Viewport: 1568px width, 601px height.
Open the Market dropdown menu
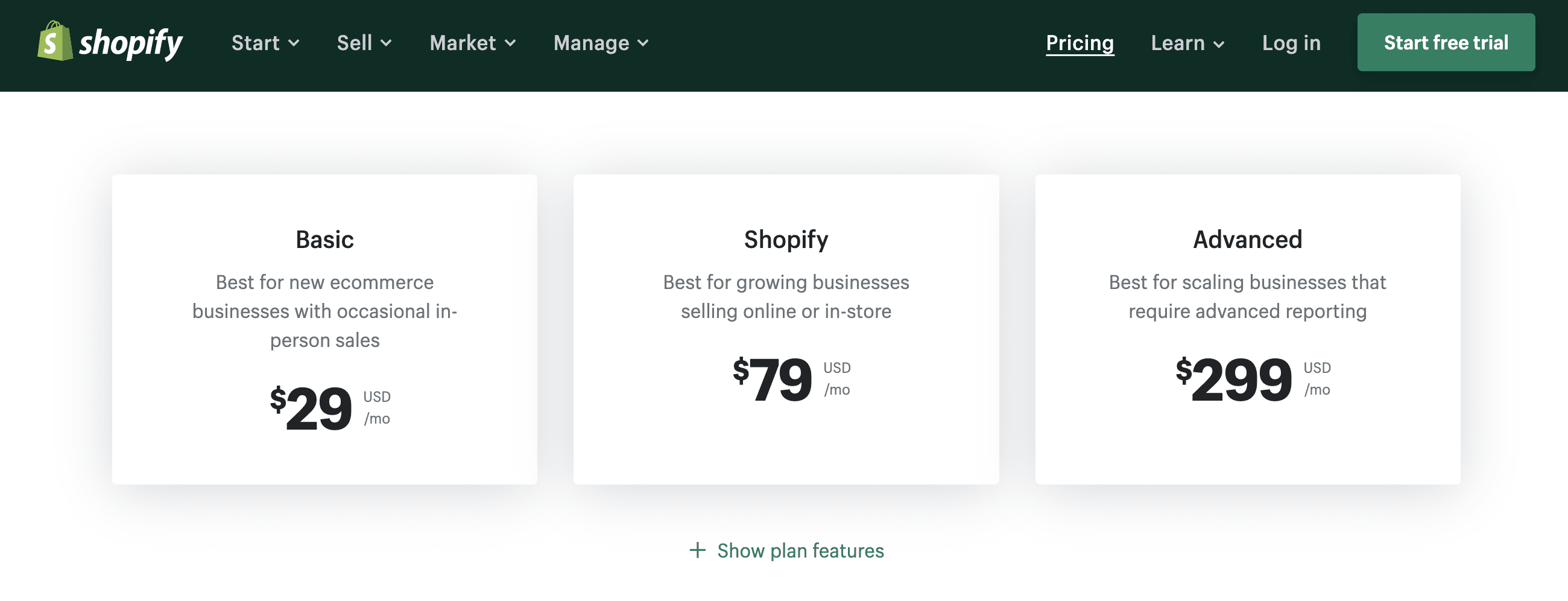pyautogui.click(x=473, y=43)
